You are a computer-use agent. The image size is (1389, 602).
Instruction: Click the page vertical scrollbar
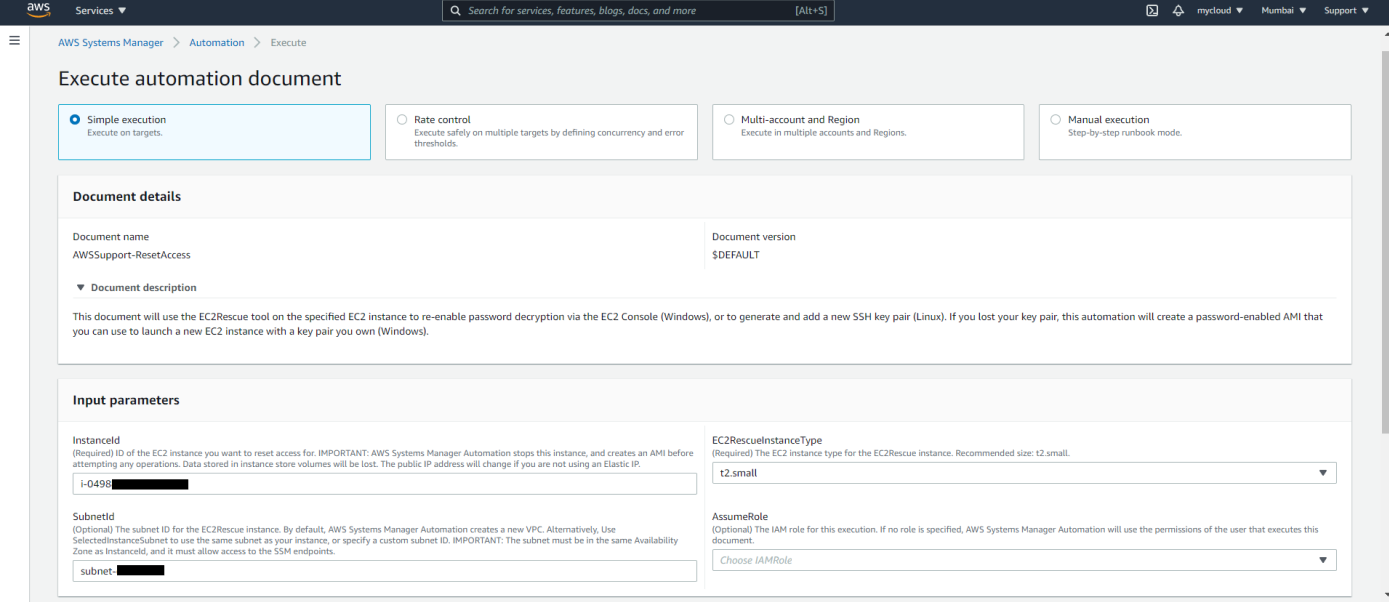[1383, 240]
